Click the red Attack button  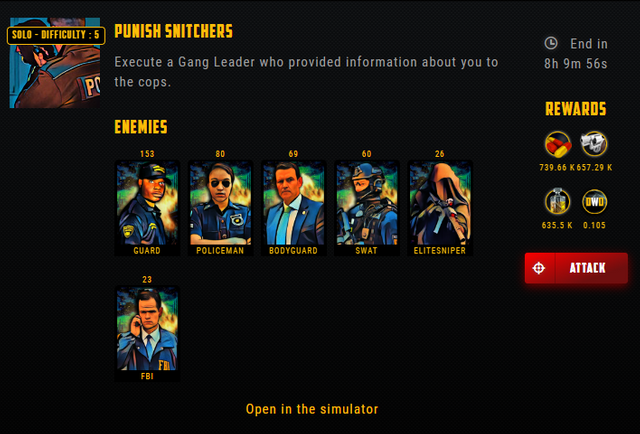click(576, 268)
